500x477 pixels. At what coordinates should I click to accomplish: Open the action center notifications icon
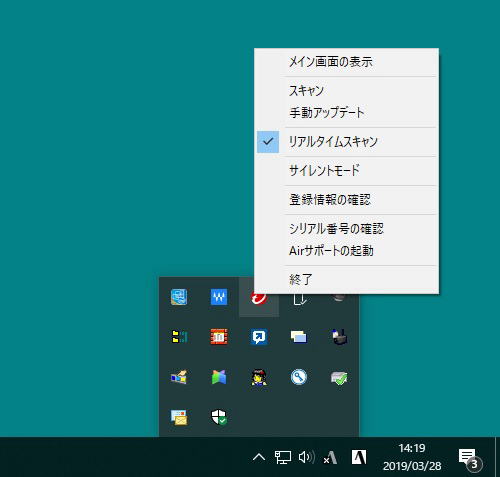(470, 458)
